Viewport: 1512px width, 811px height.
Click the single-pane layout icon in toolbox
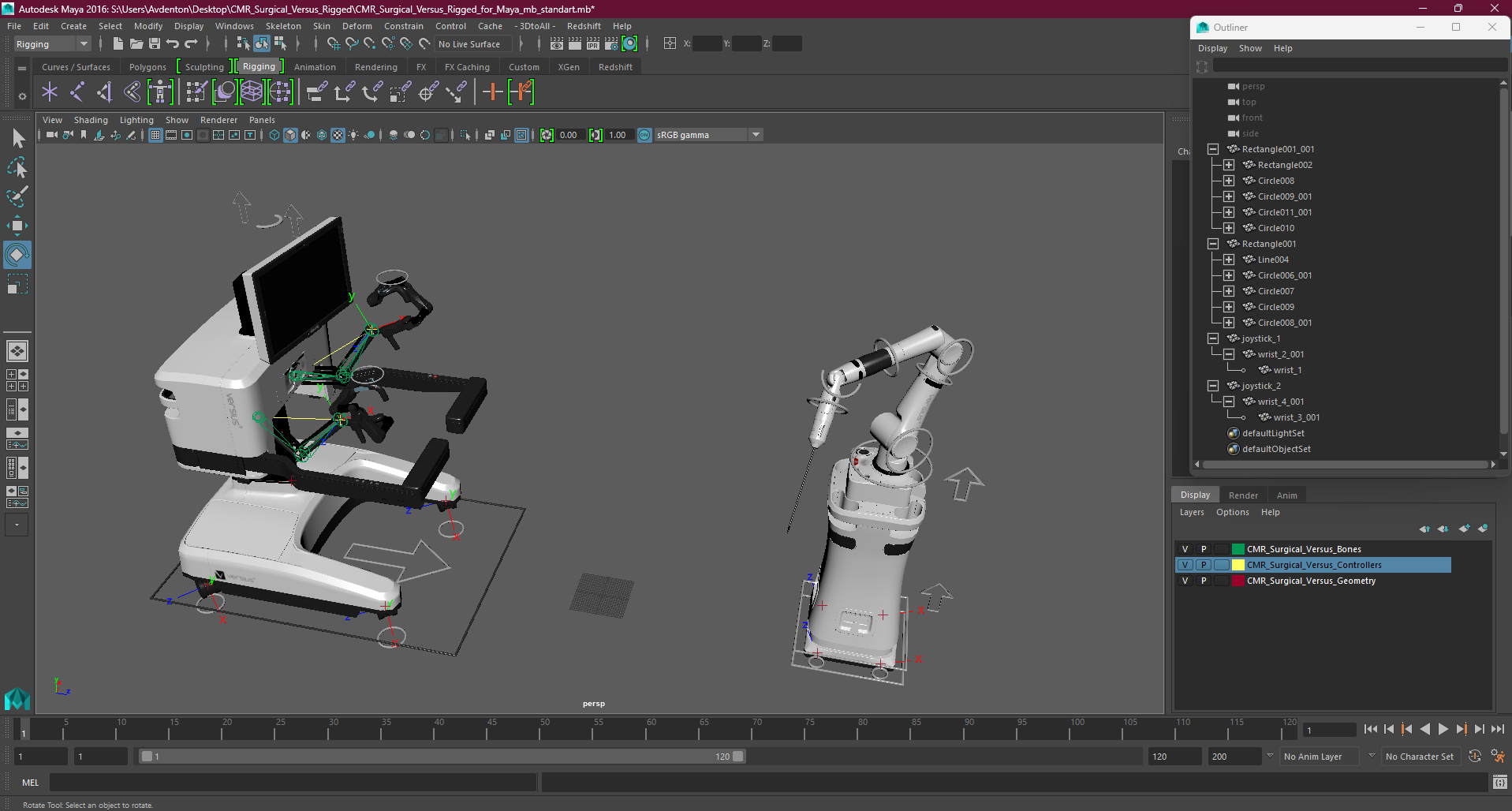(x=17, y=350)
